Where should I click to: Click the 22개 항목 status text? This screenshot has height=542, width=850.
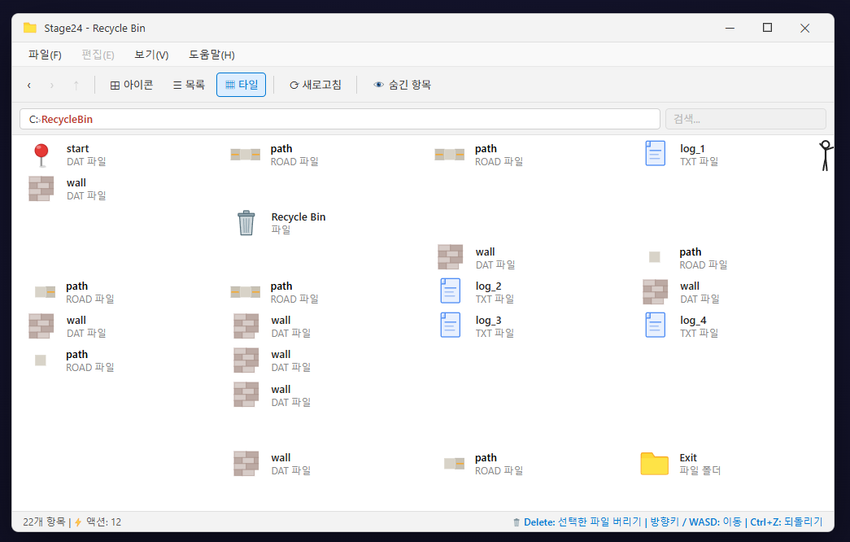43,522
